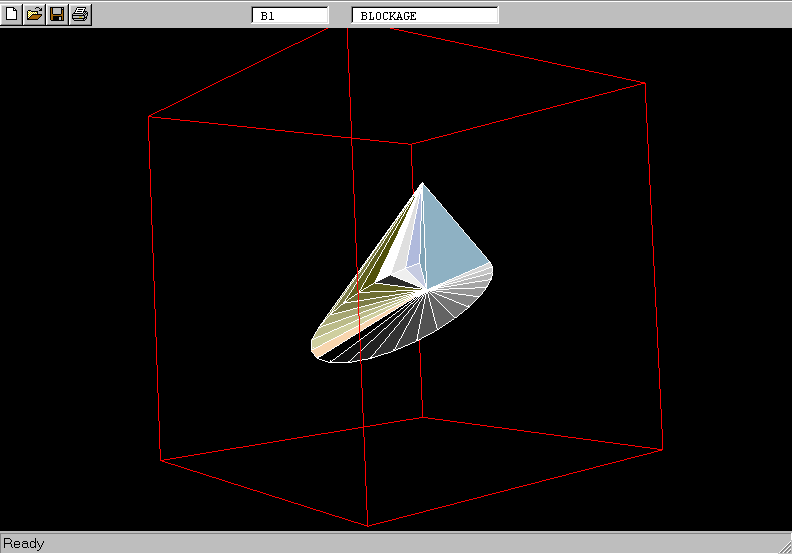Screen dimensions: 792x554
Task: Click the Ready status bar text
Action: click(24, 544)
